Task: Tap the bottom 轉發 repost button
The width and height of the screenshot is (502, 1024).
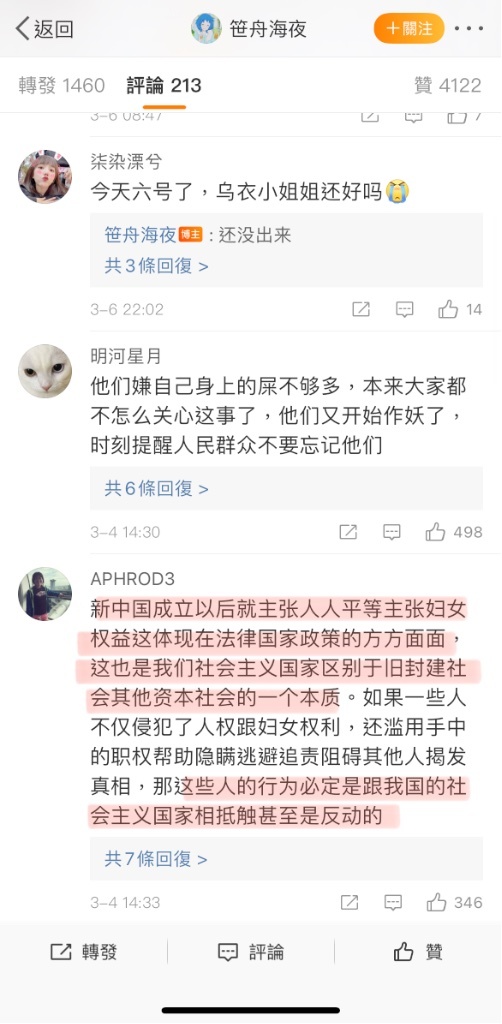Action: tap(84, 952)
